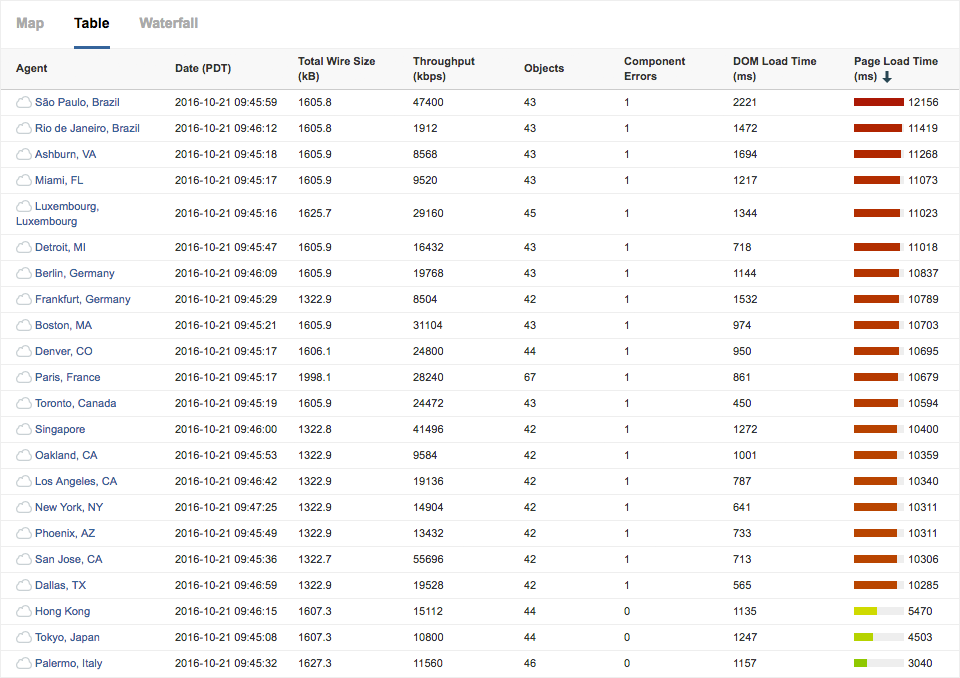Viewport: 960px width, 678px height.
Task: Open the Rio de Janeiro, Brazil agent link
Action: (87, 128)
